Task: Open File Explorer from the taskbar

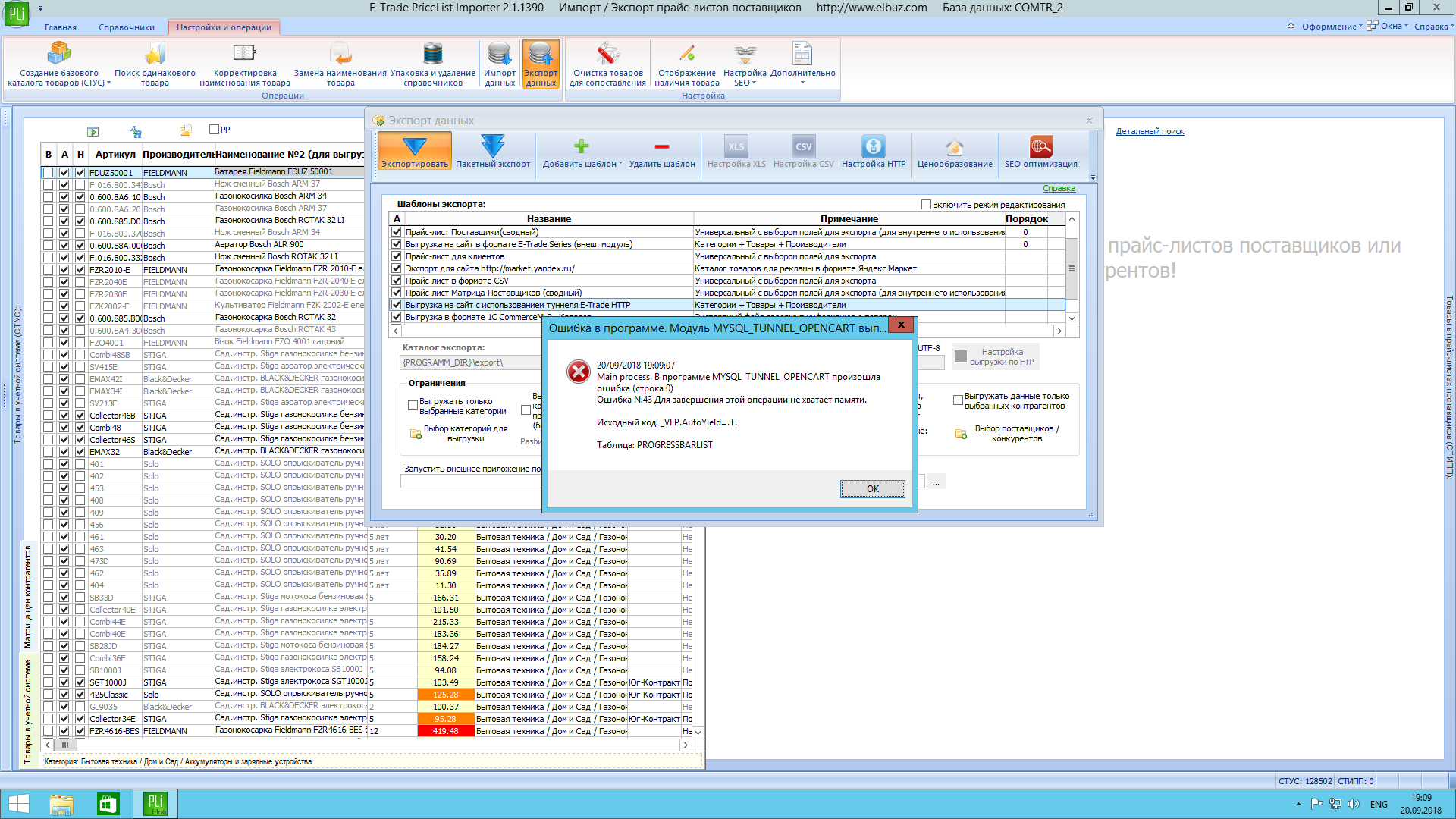Action: pos(61,804)
